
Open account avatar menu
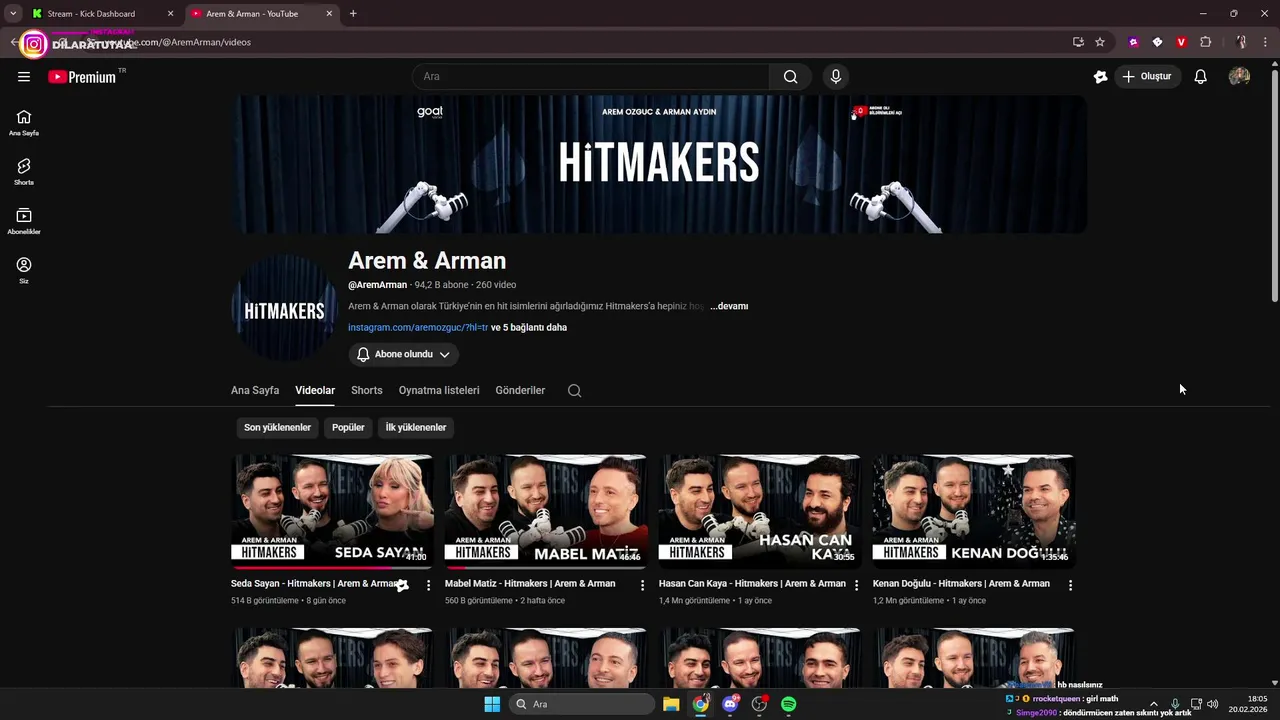pos(1239,76)
